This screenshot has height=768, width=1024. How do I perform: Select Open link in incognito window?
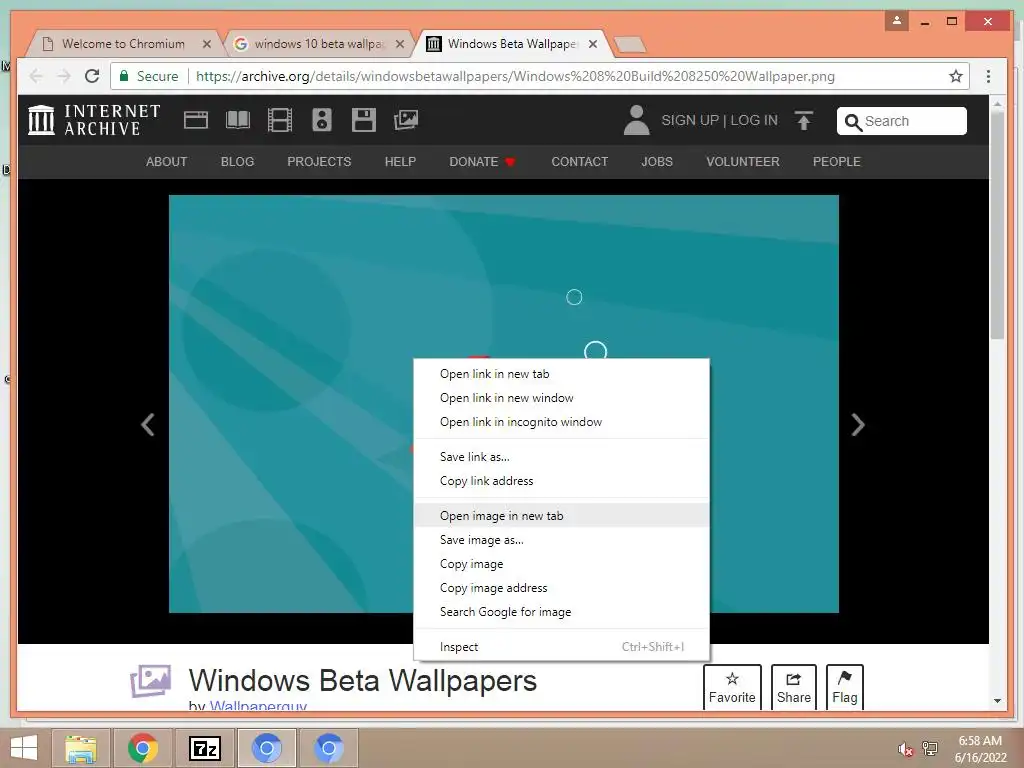(562, 423)
